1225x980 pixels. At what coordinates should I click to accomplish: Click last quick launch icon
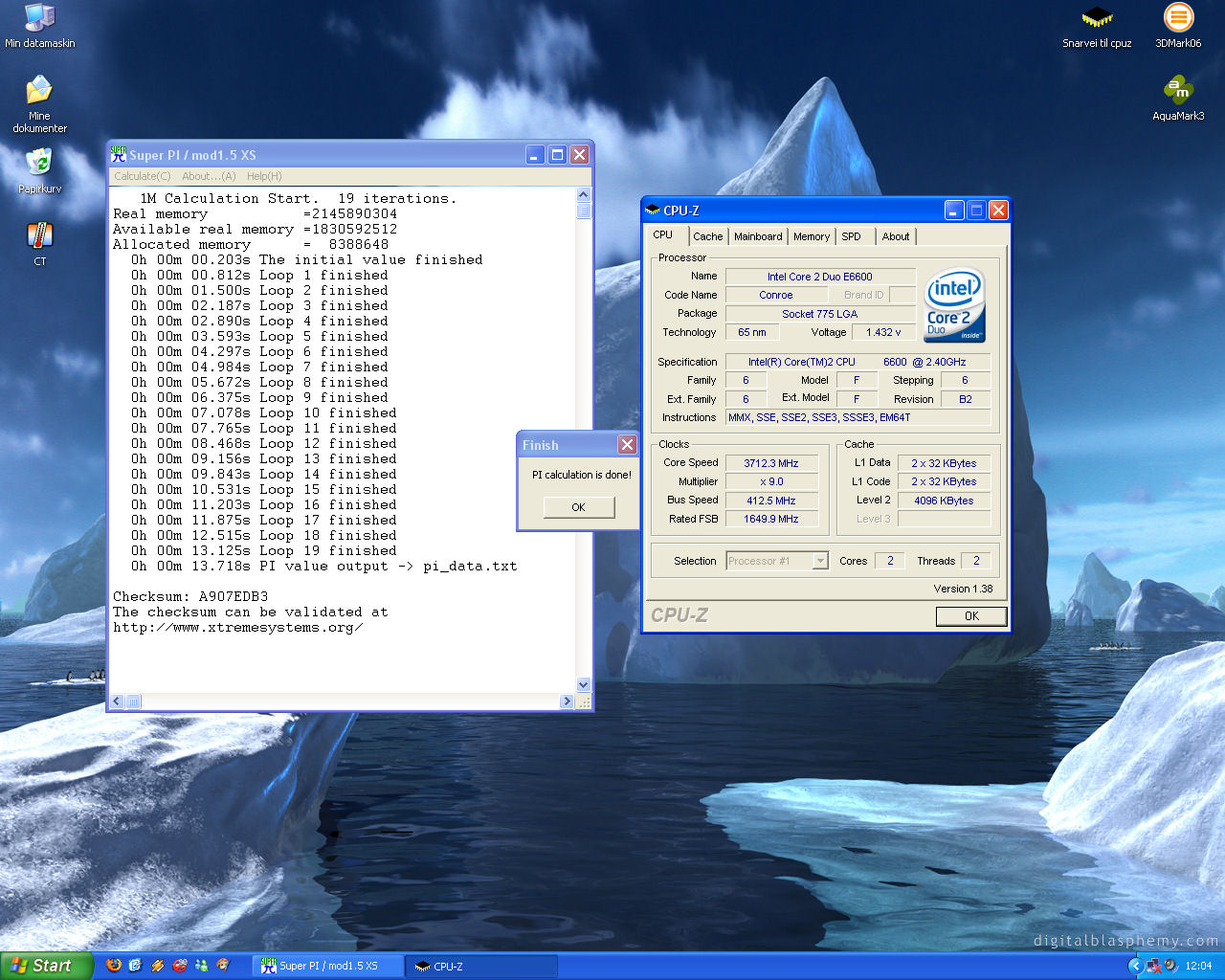pos(223,966)
